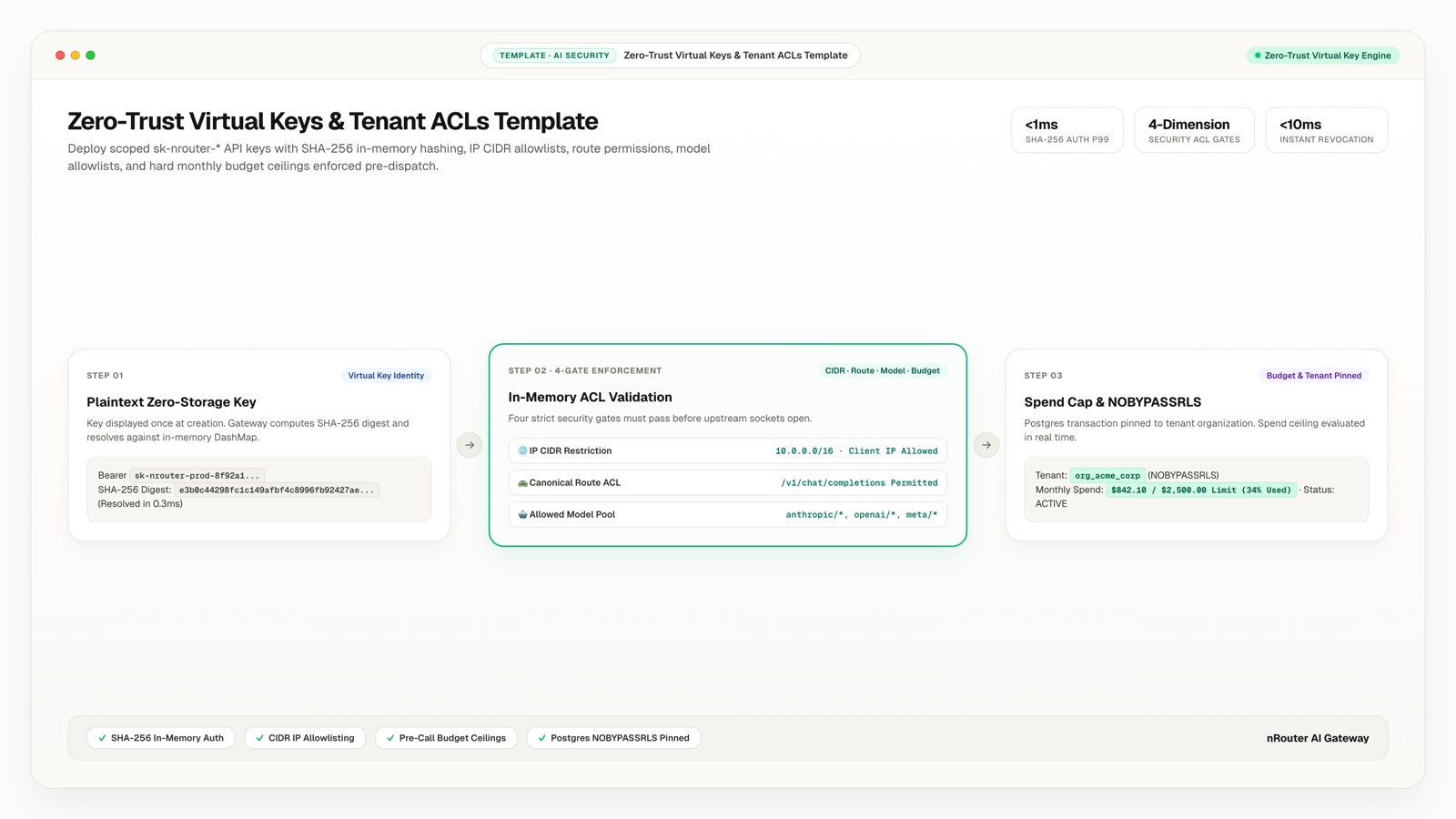Image resolution: width=1456 pixels, height=819 pixels.
Task: Select the IP CIDR Restriction row
Action: pos(728,451)
